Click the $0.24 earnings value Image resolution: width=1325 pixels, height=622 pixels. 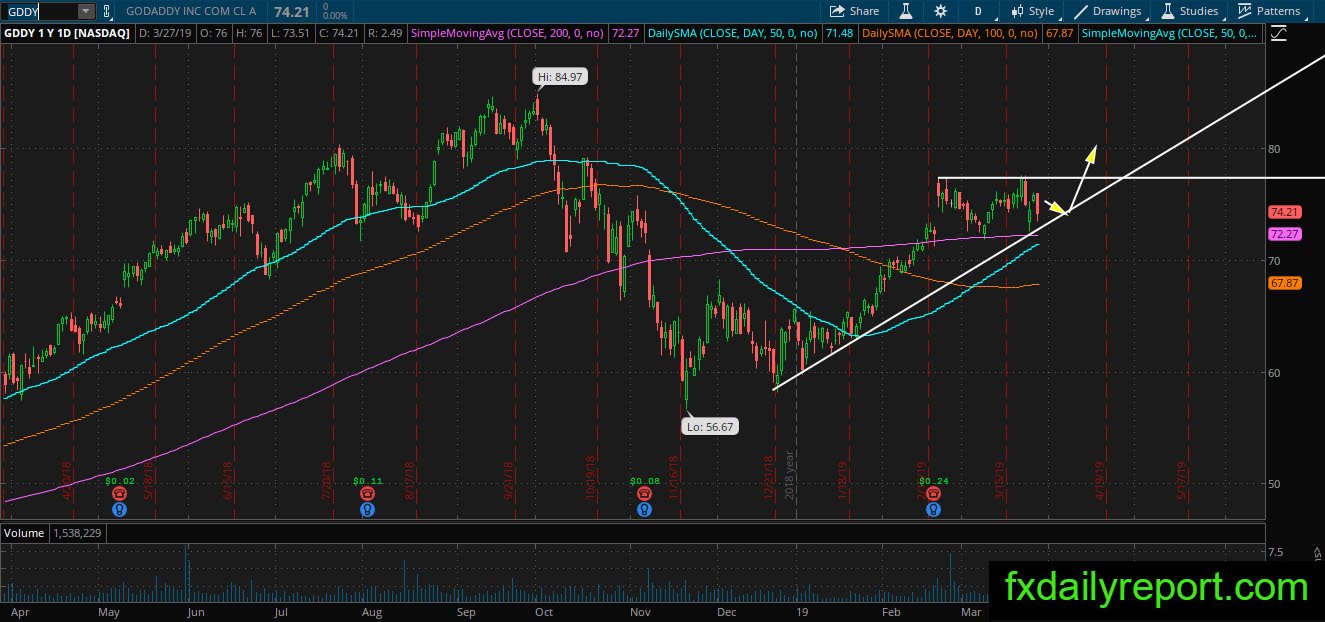(x=933, y=480)
